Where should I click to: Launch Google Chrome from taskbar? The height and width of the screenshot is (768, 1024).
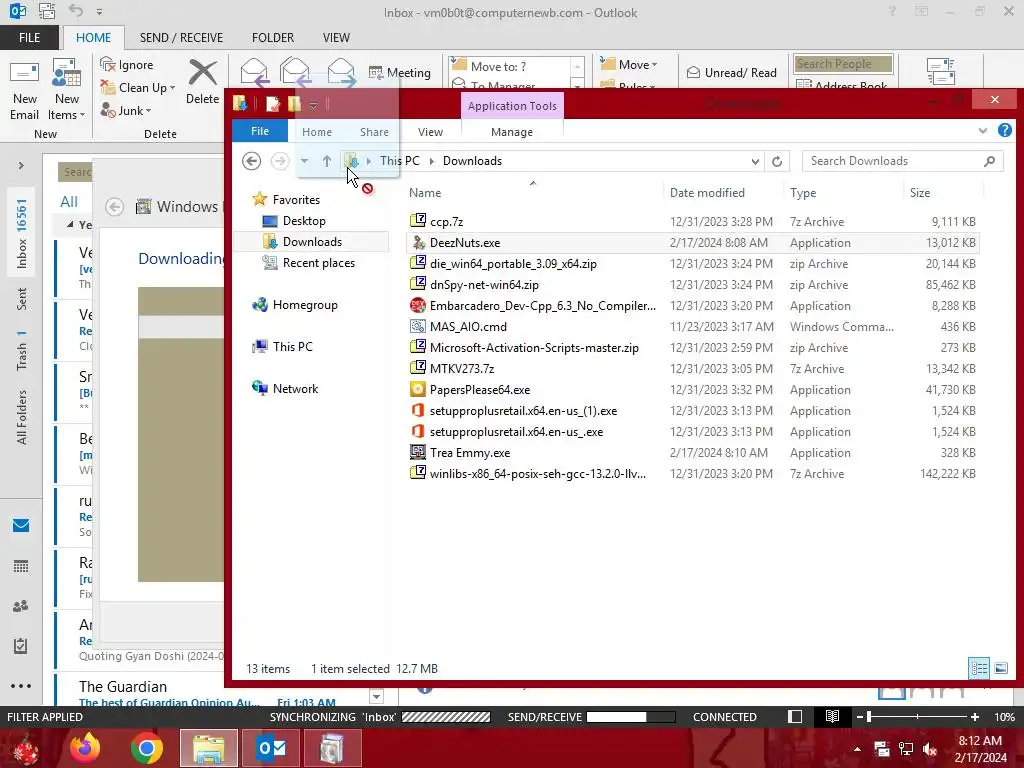[x=146, y=748]
